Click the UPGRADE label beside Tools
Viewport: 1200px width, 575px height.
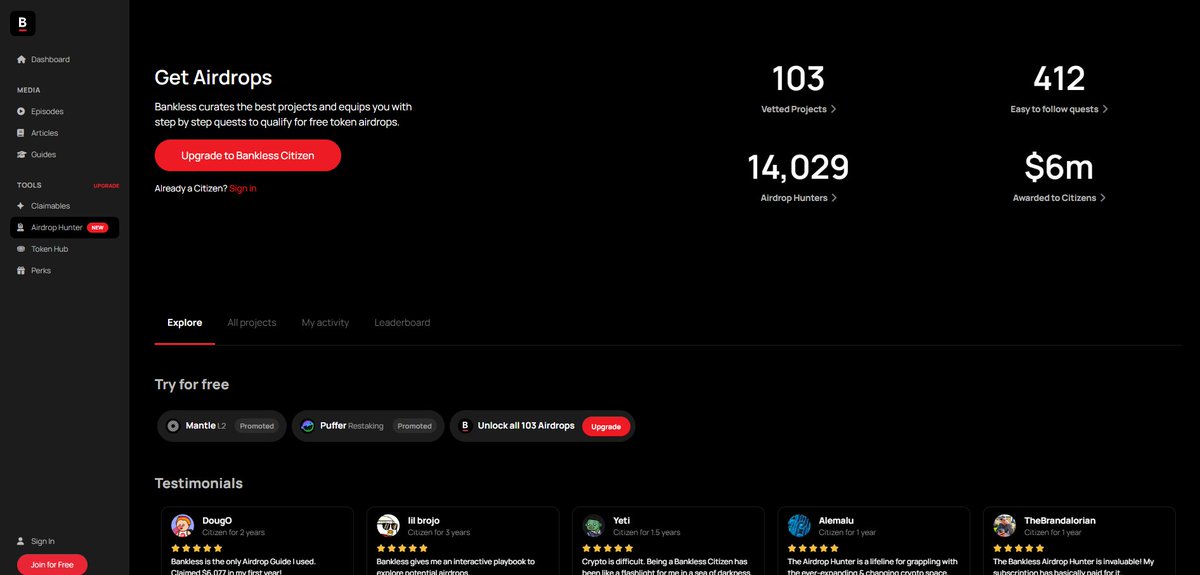[x=106, y=186]
